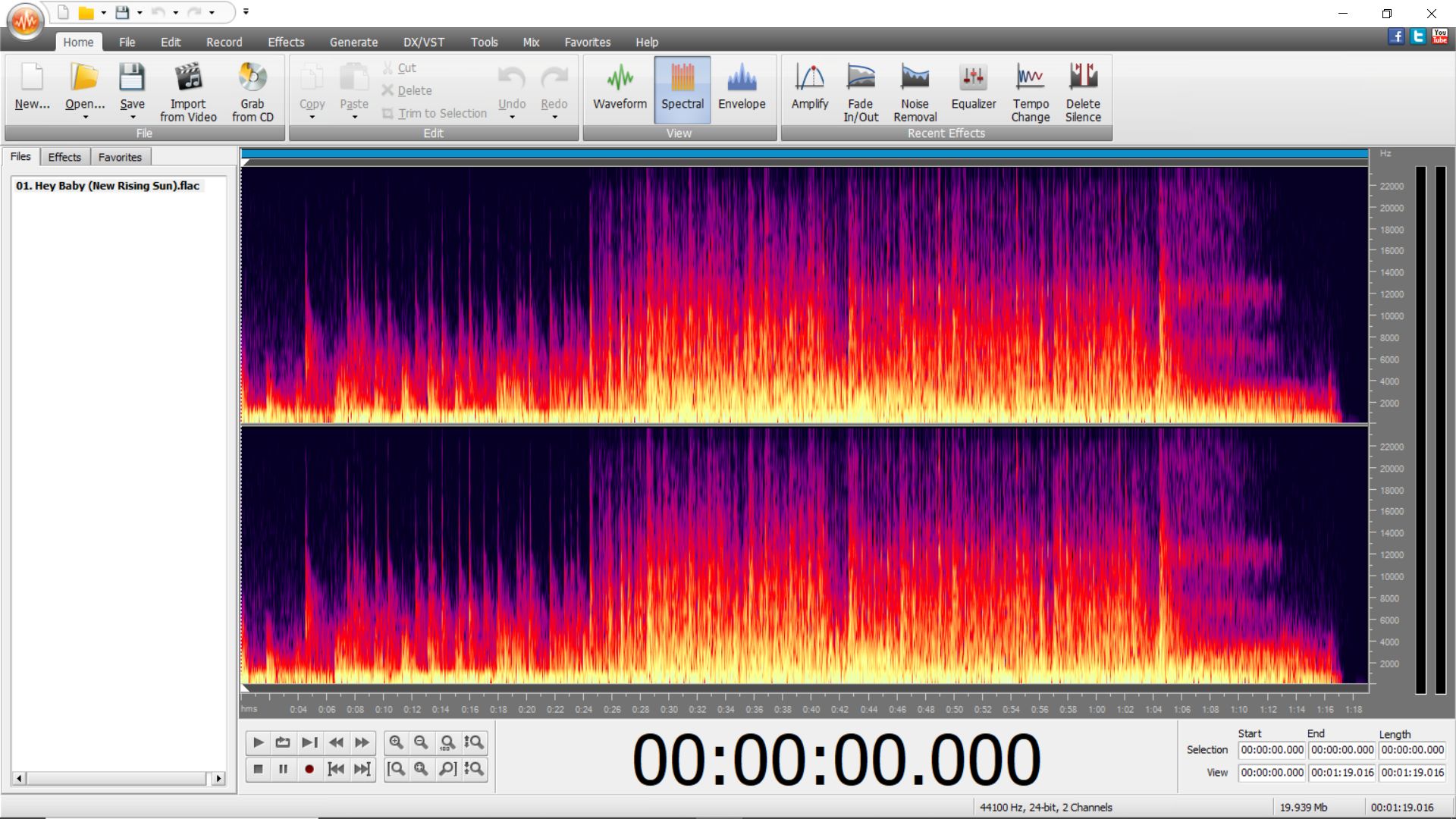This screenshot has width=1456, height=819.
Task: Open the Twitter link icon
Action: (1418, 36)
